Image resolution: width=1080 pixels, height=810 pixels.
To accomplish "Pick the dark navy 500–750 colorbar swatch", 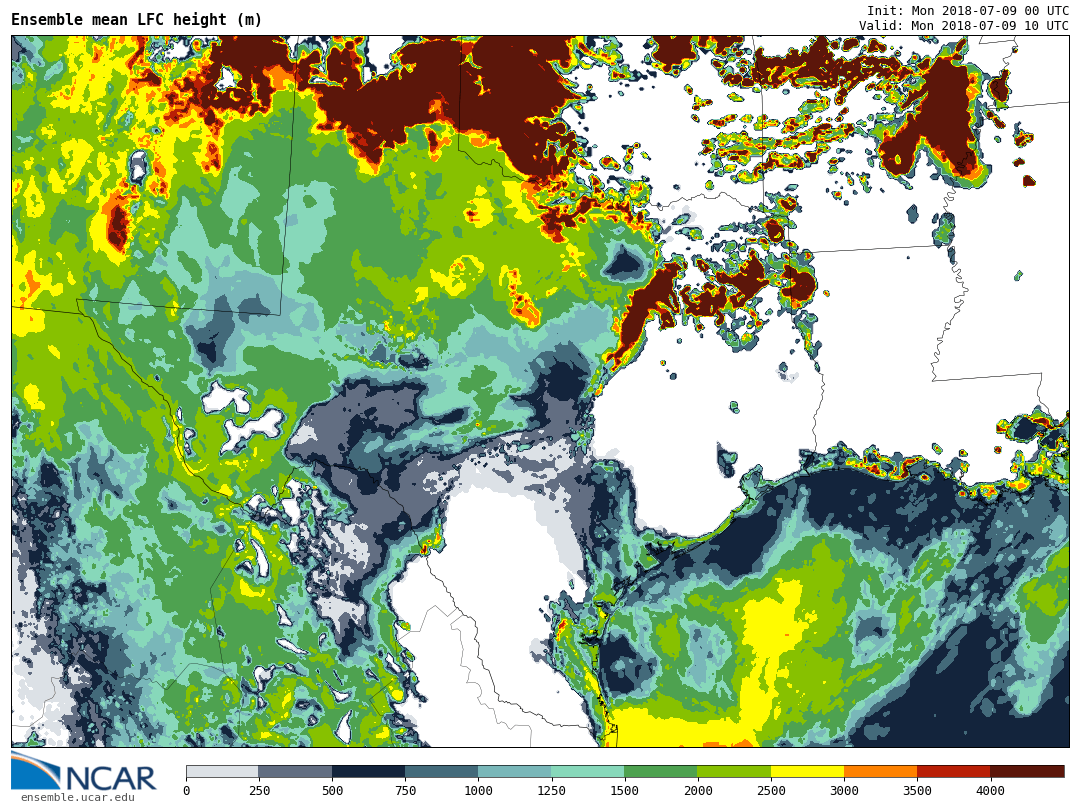I will 368,771.
